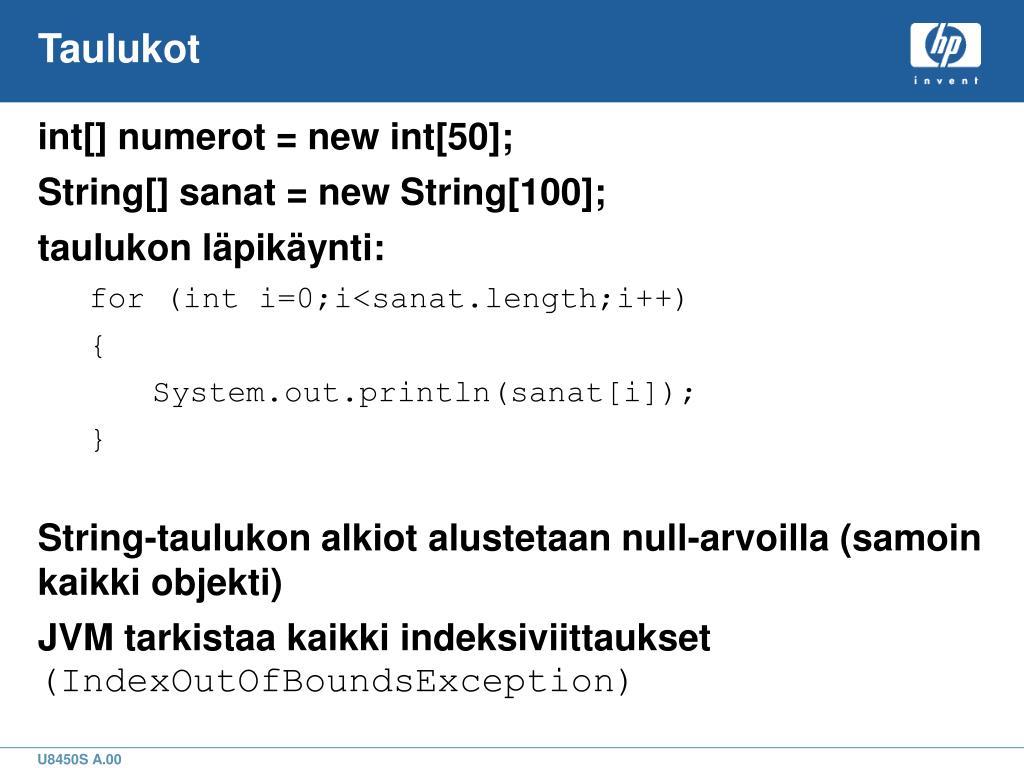Click the System.out.println(sanat[i]) statement

pyautogui.click(x=423, y=393)
